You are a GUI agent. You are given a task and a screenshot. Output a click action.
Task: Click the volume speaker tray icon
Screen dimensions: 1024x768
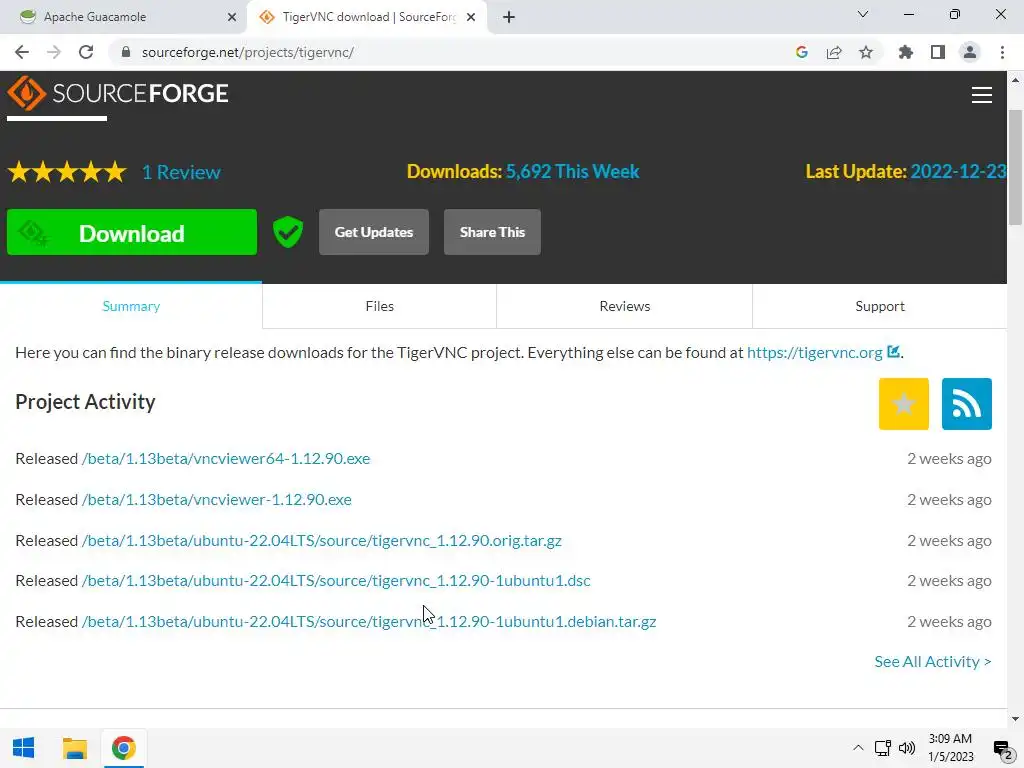click(x=907, y=748)
